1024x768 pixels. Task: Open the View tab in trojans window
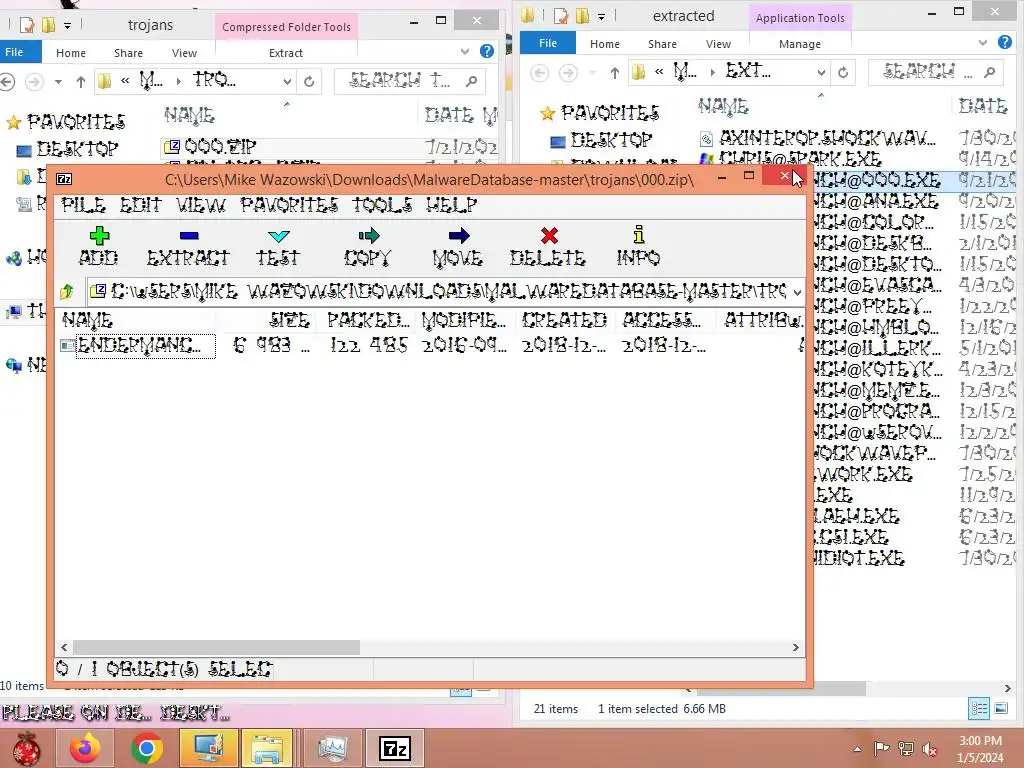184,53
